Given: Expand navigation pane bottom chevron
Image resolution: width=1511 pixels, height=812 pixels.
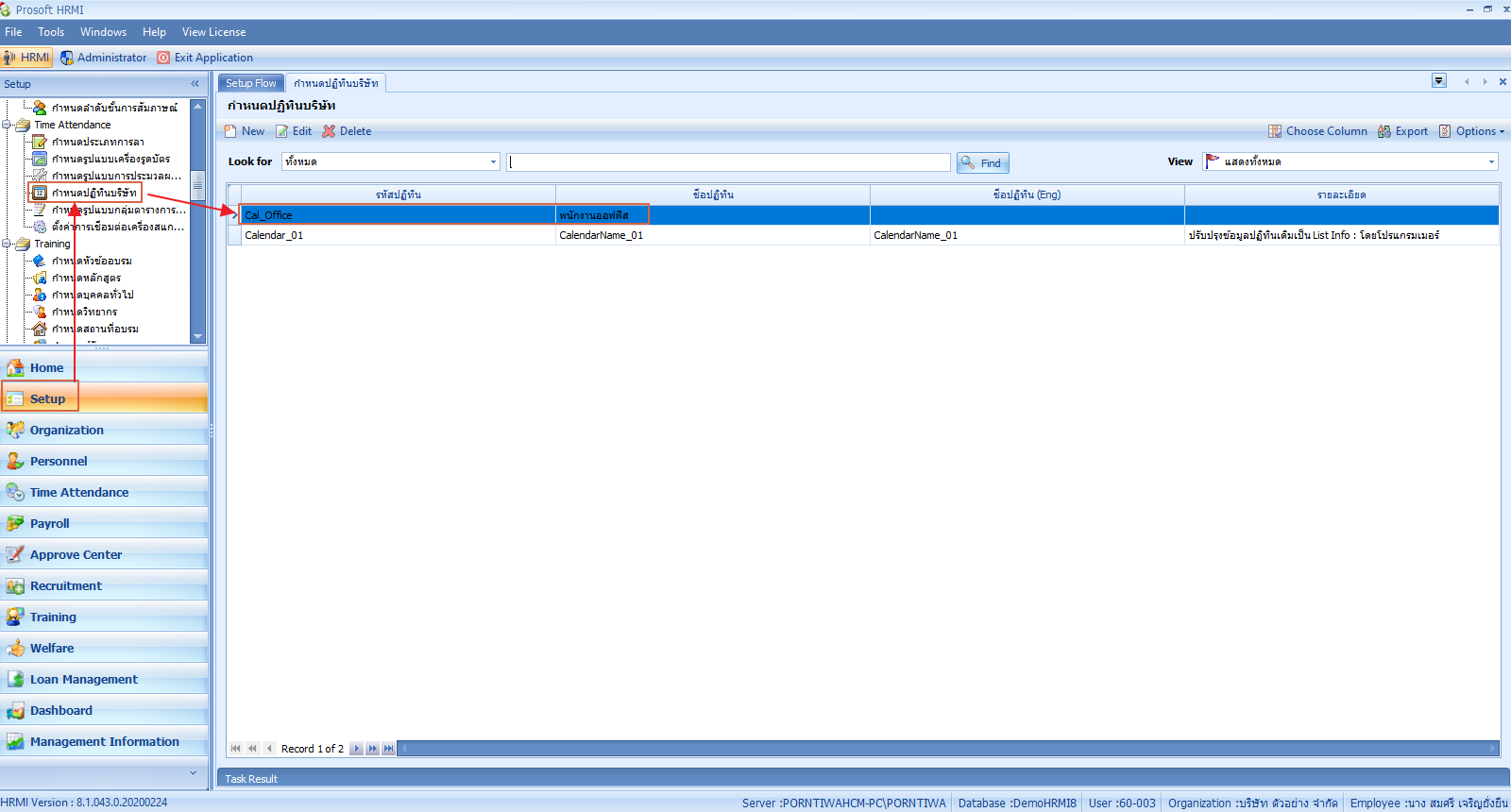Looking at the screenshot, I should click(x=194, y=772).
